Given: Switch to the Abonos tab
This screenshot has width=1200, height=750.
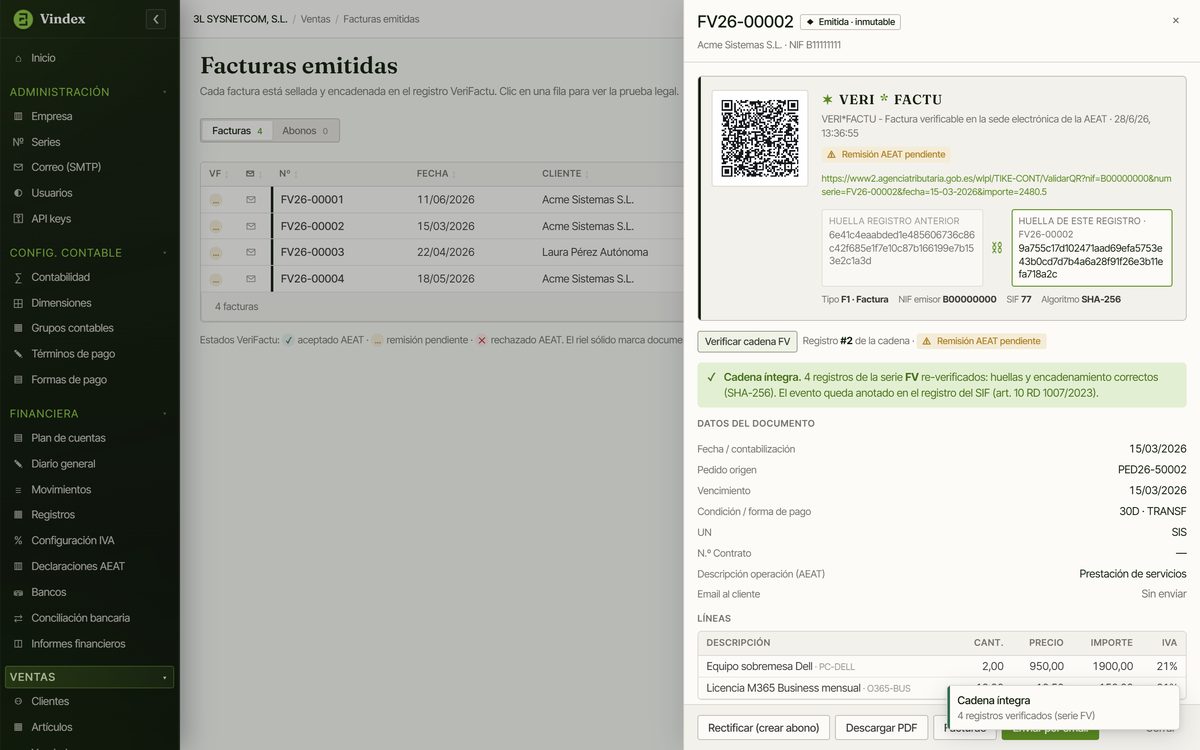Looking at the screenshot, I should pos(305,131).
